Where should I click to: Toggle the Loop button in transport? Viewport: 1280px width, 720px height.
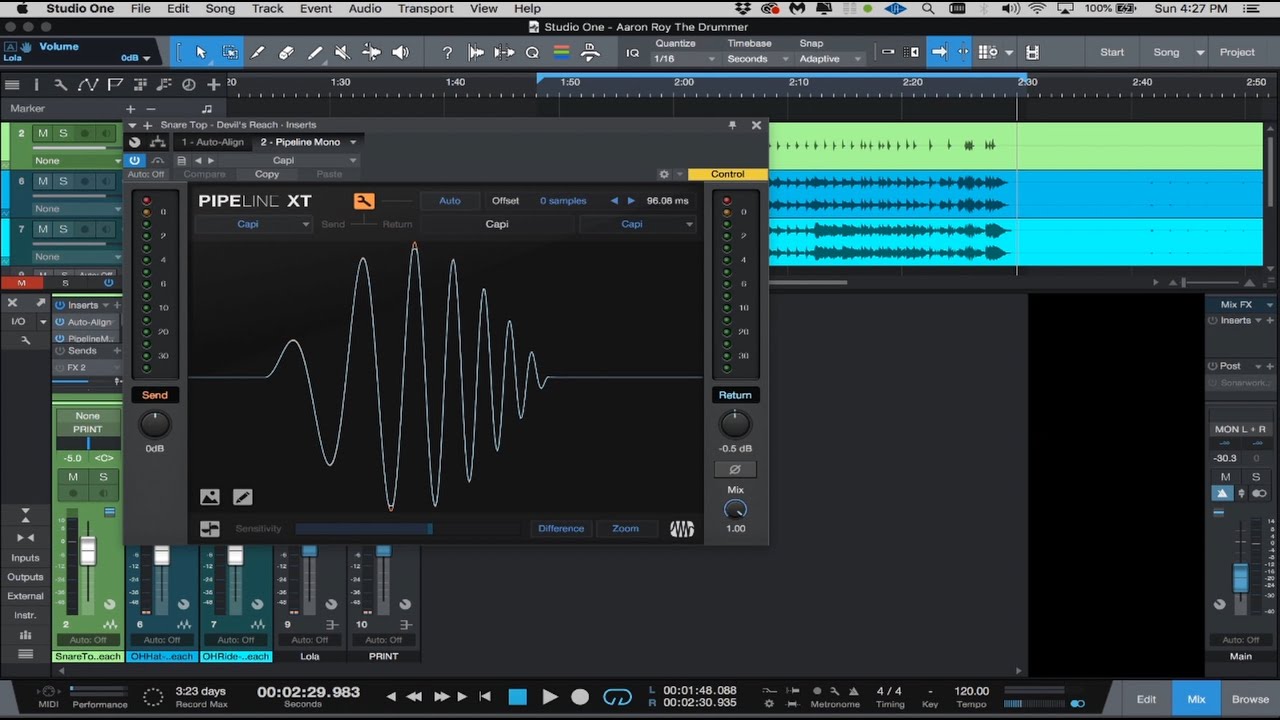618,697
